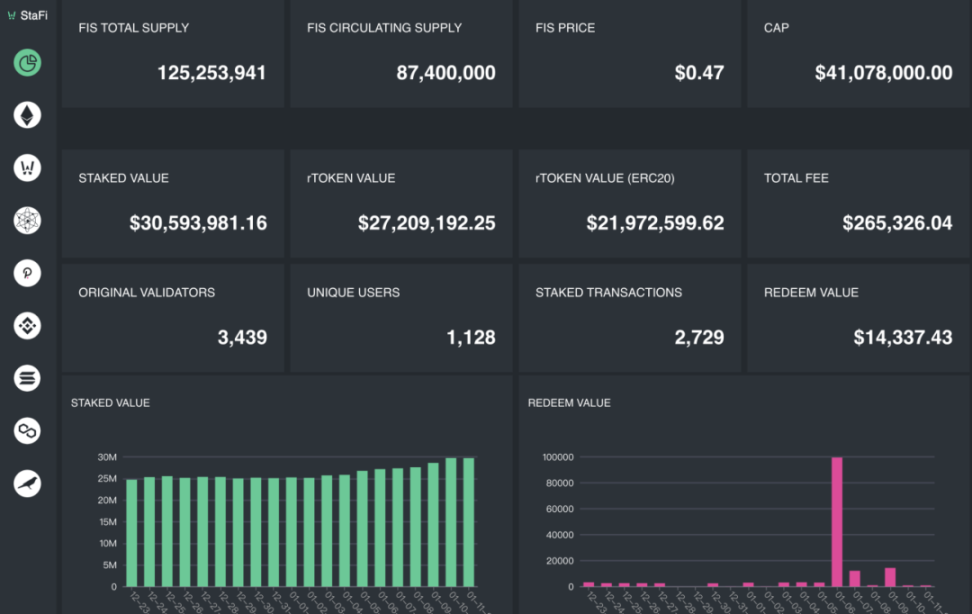972x614 pixels.
Task: Click the ORIGINAL VALIDATORS label
Action: (x=146, y=292)
